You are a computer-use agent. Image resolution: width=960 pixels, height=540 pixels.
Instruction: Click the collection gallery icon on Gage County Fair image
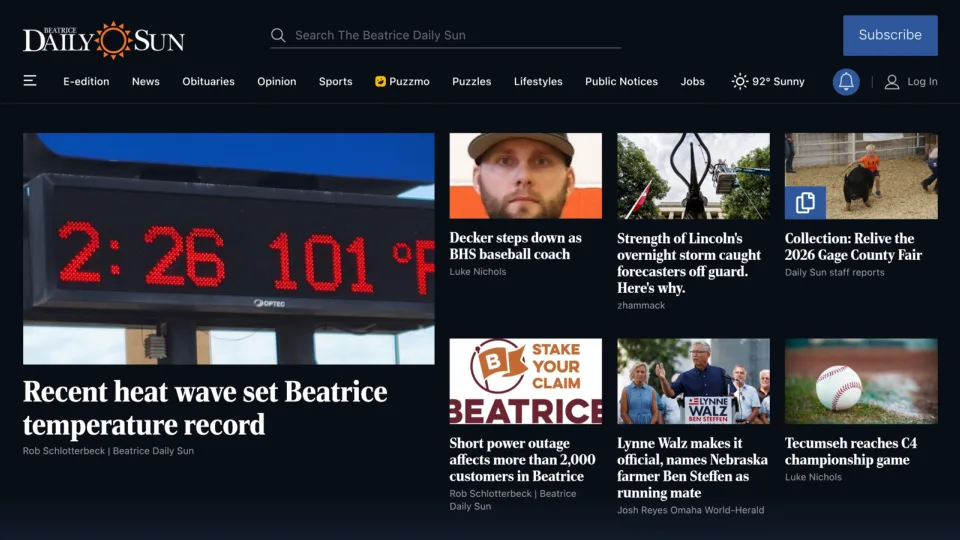(805, 203)
